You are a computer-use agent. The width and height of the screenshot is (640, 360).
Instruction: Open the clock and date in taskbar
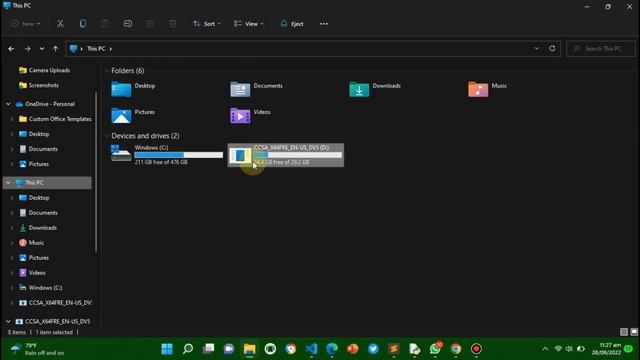606,349
